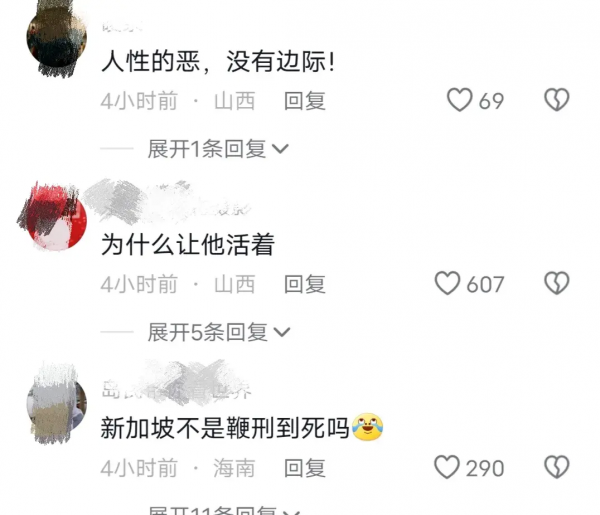Reply to the 海南 user's comment
This screenshot has width=600, height=515.
(x=305, y=468)
